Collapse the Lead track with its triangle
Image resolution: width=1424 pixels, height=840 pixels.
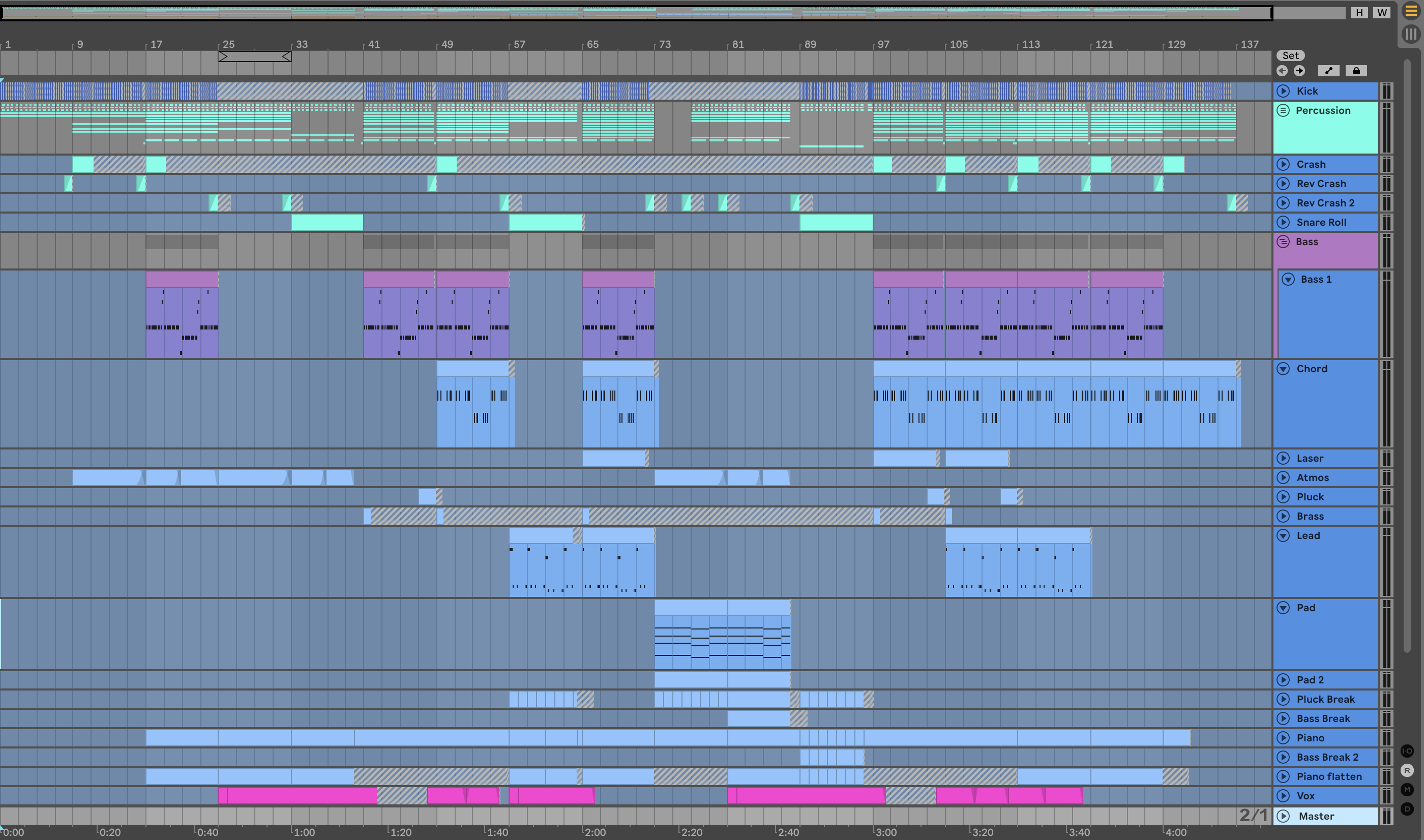pyautogui.click(x=1283, y=535)
